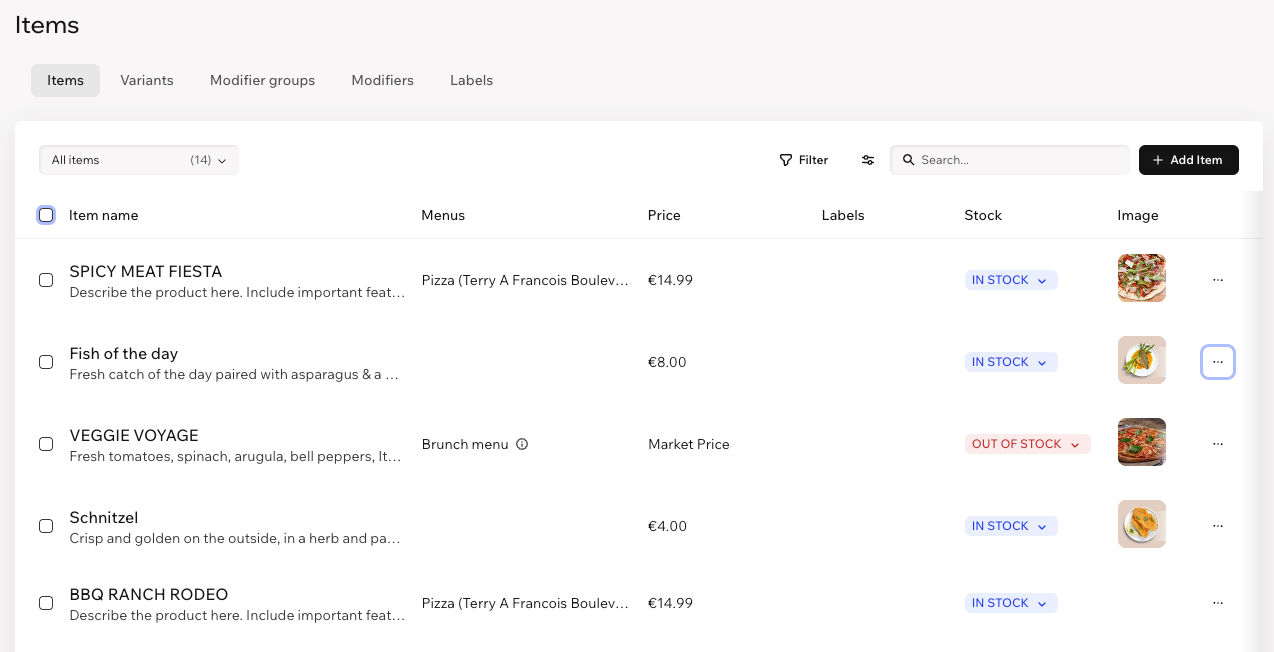
Task: Click the Market Price cell
Action: pyautogui.click(x=689, y=444)
